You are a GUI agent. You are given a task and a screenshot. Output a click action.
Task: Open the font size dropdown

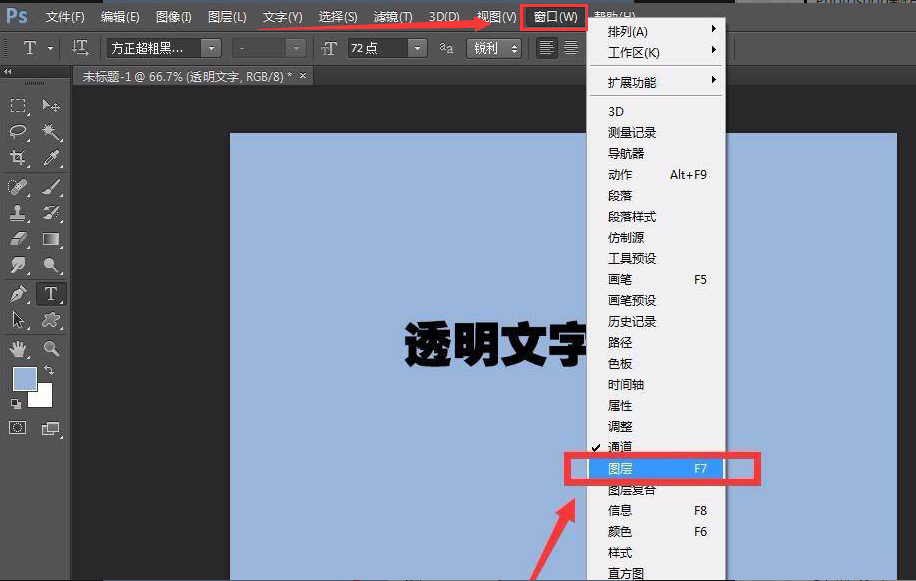point(417,47)
